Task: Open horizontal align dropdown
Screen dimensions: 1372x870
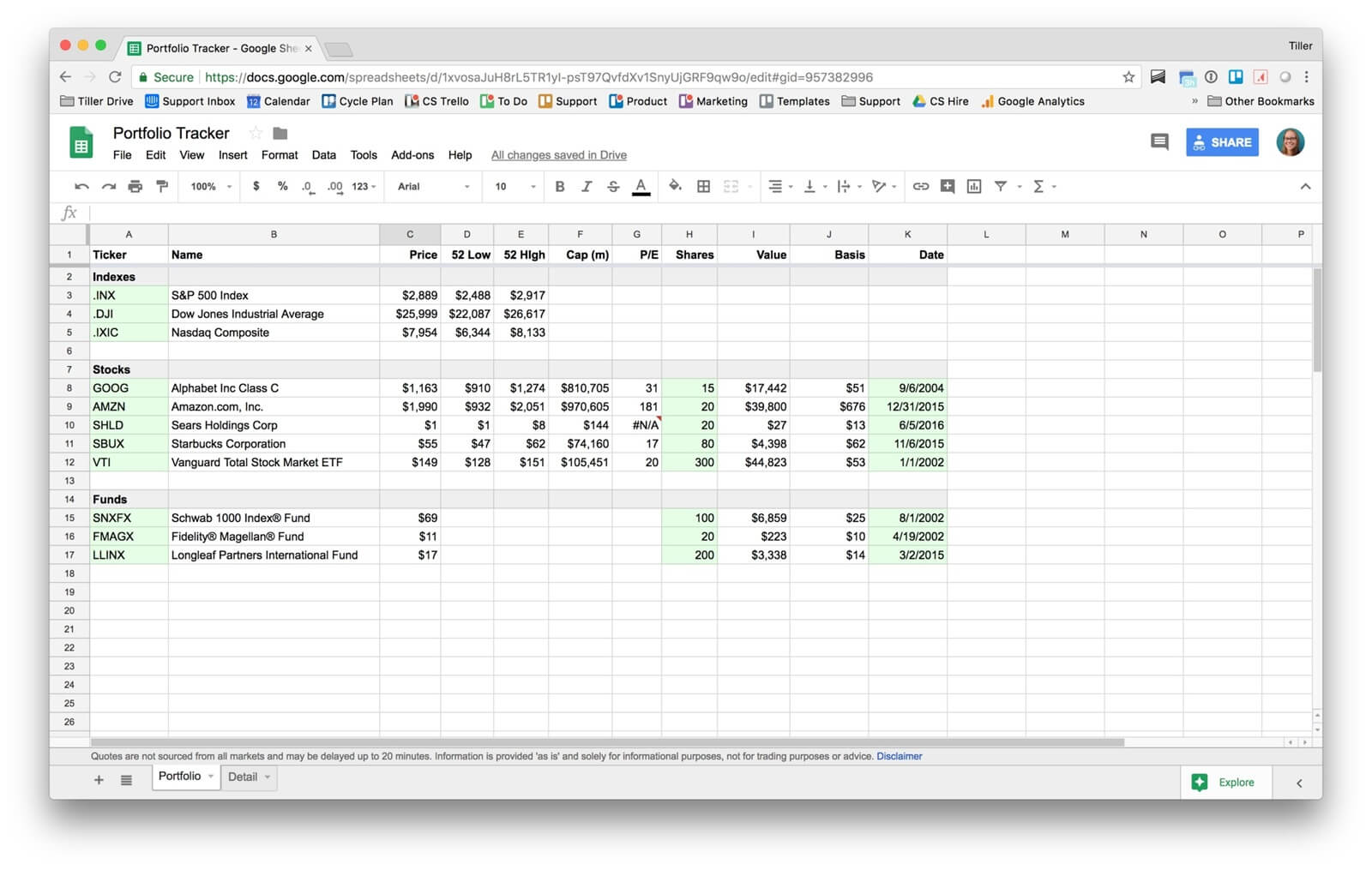Action: point(779,186)
